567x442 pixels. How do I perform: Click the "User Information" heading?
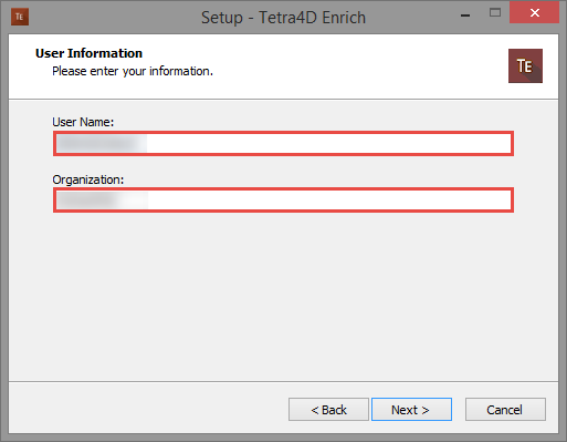(89, 54)
